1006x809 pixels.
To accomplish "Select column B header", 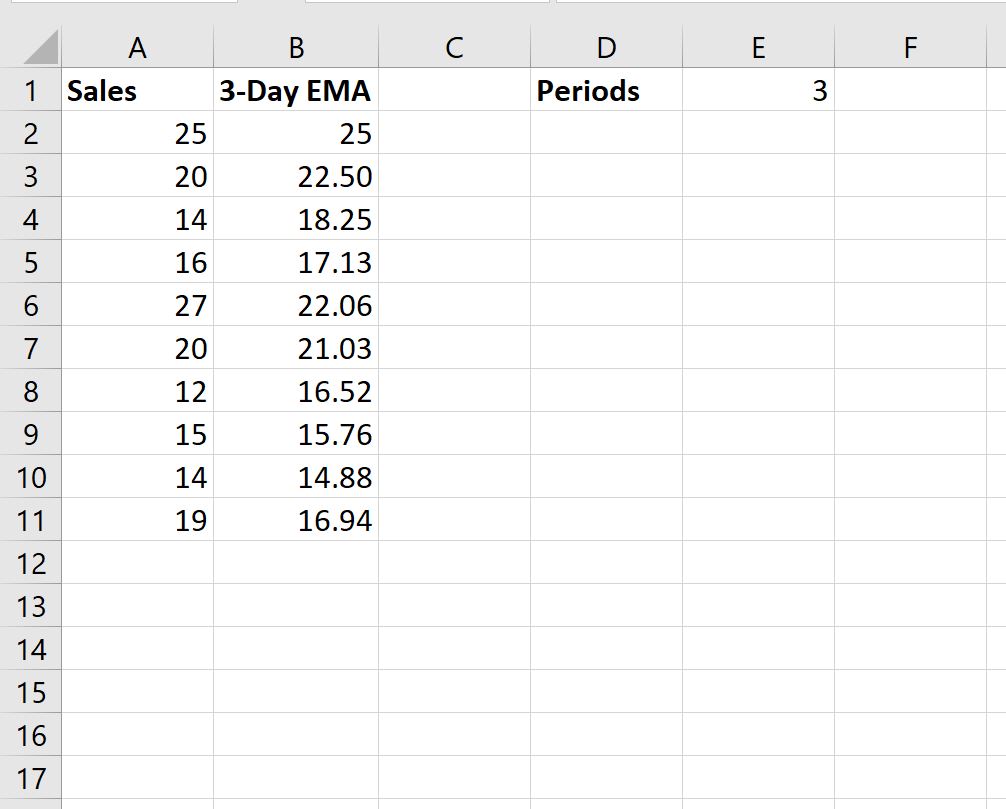I will point(296,46).
